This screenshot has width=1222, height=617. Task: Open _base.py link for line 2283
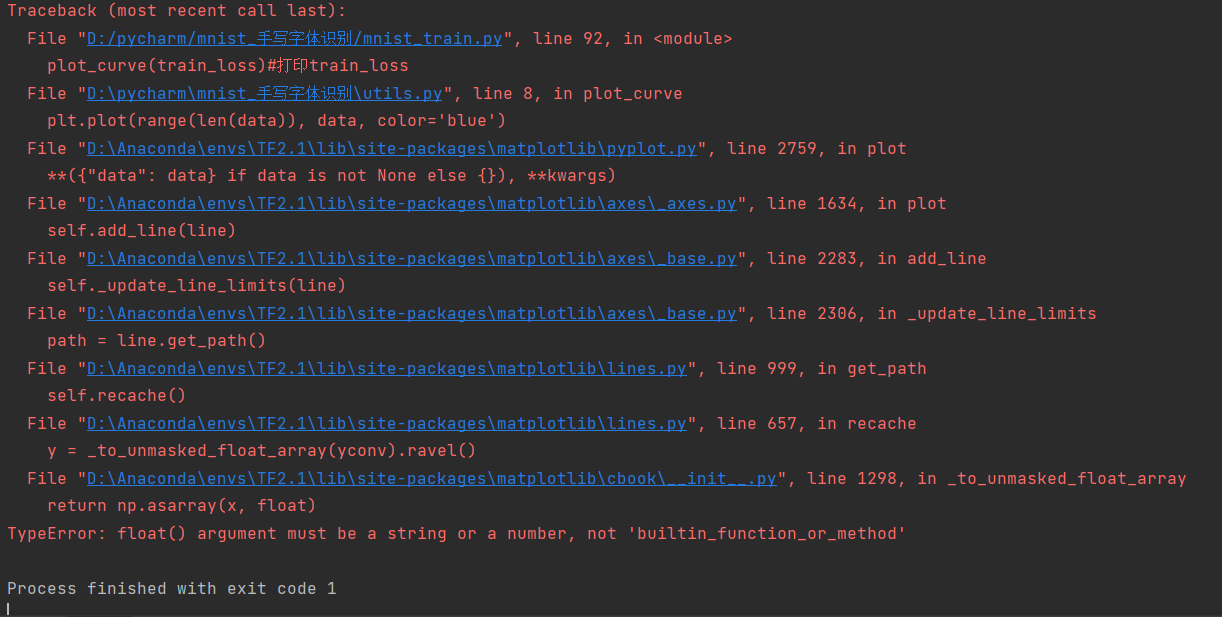click(411, 259)
